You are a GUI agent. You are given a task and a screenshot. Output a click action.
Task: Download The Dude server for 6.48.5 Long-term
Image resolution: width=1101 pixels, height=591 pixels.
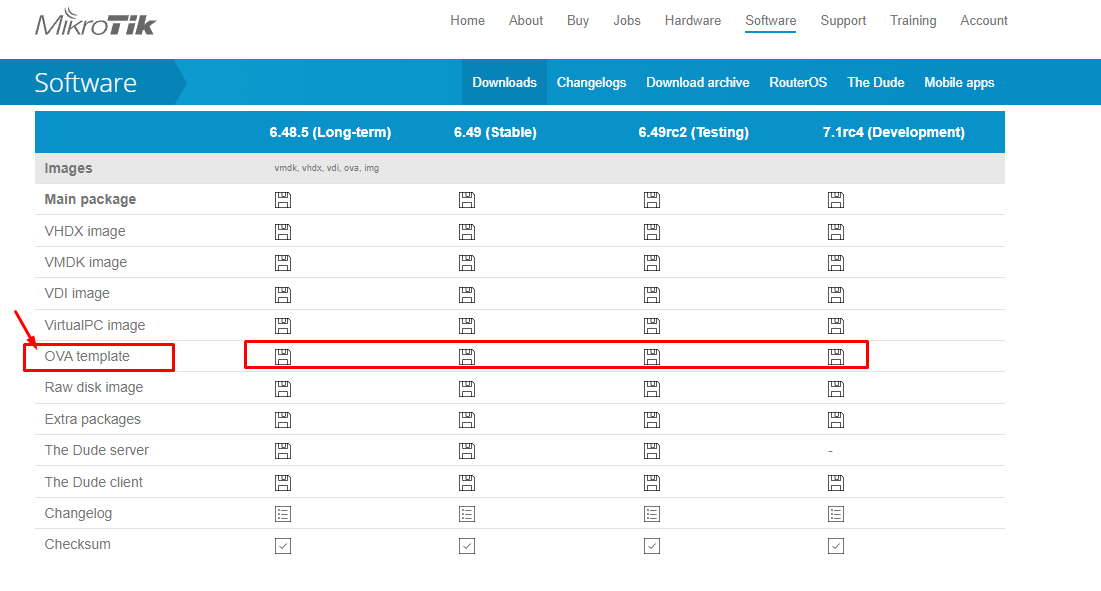click(283, 451)
